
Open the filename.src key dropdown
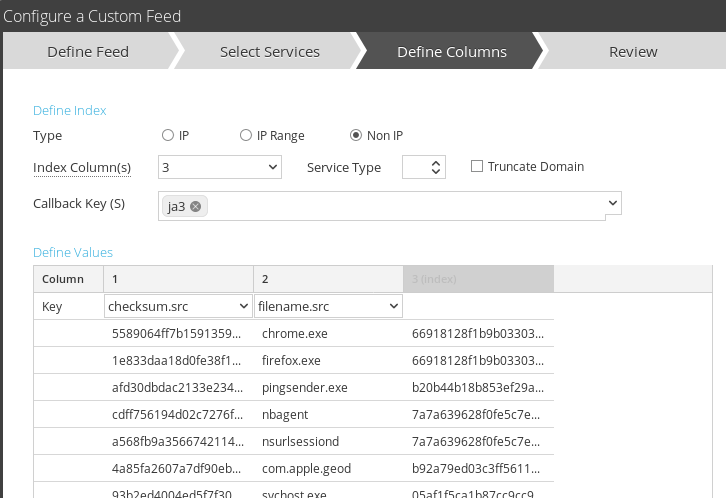click(x=328, y=306)
